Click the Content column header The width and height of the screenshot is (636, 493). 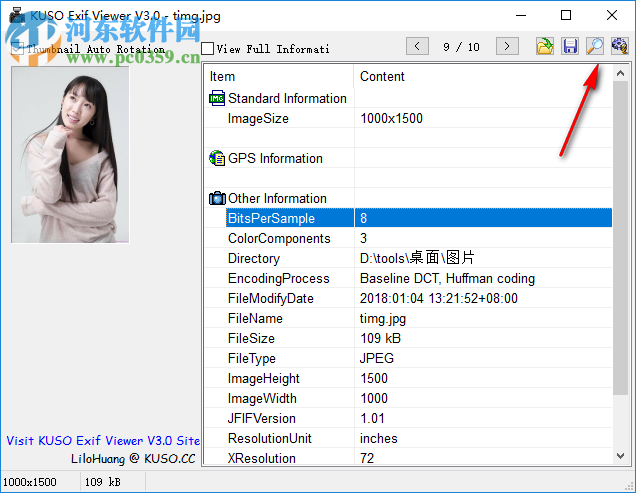[x=483, y=76]
